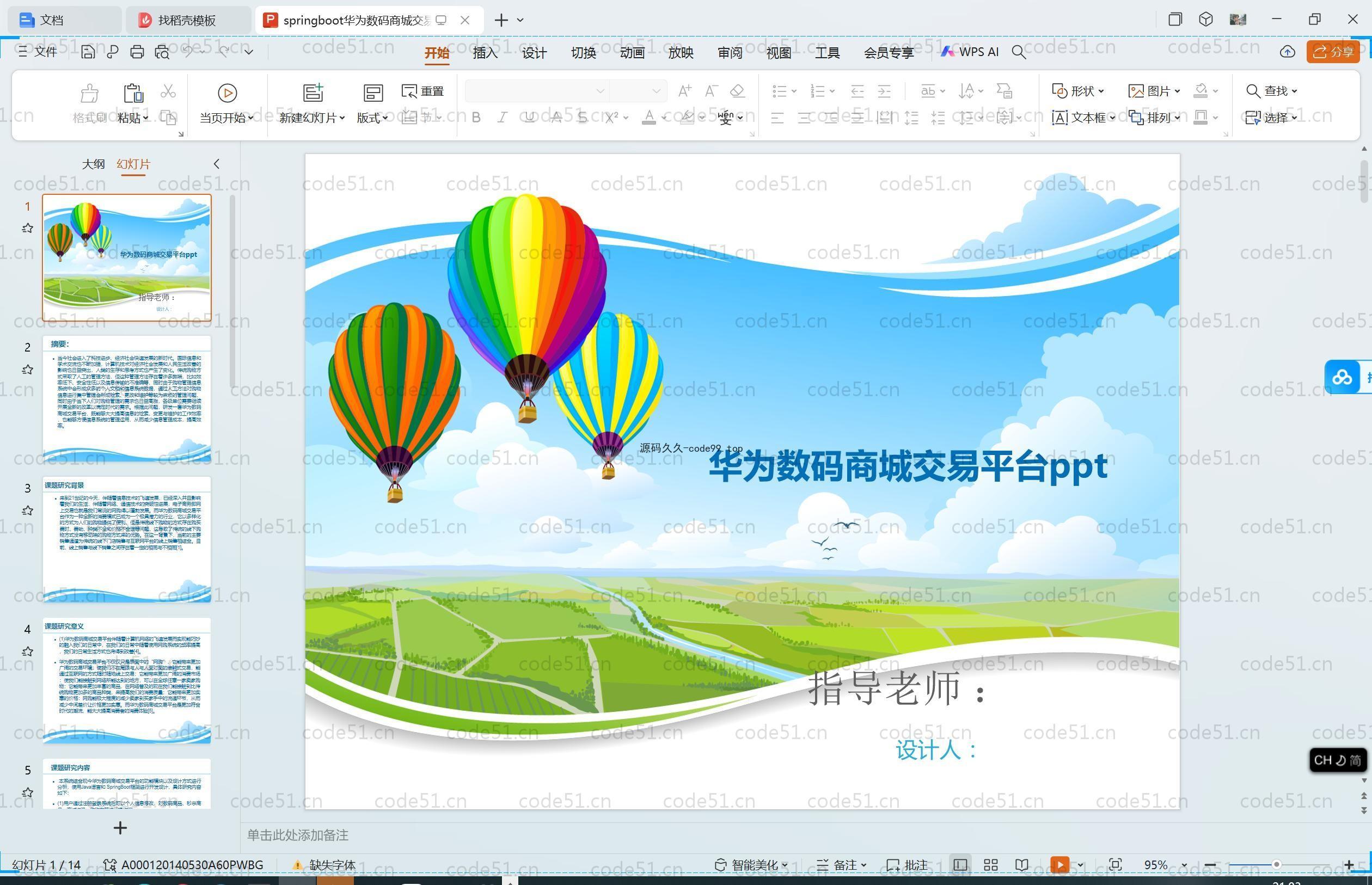This screenshot has height=885, width=1372.
Task: Click the Convert to SmartArt icon
Action: pyautogui.click(x=1004, y=91)
